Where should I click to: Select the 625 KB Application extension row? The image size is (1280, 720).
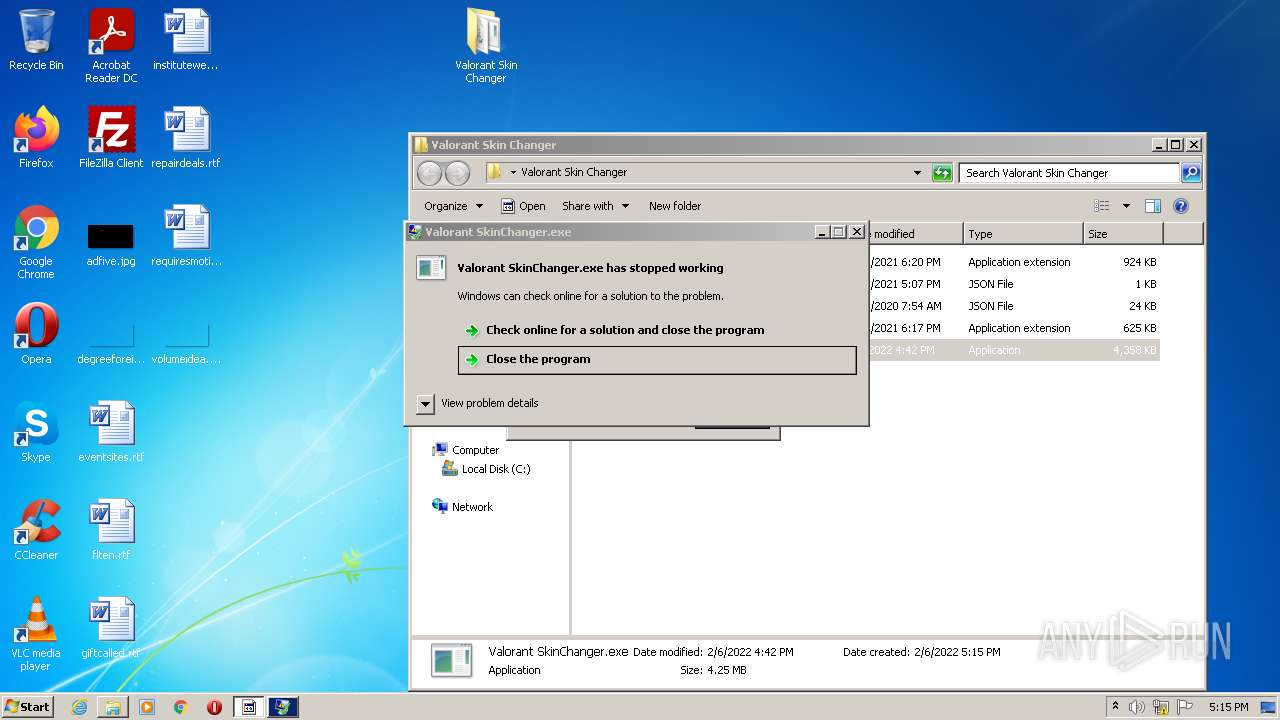click(1014, 328)
